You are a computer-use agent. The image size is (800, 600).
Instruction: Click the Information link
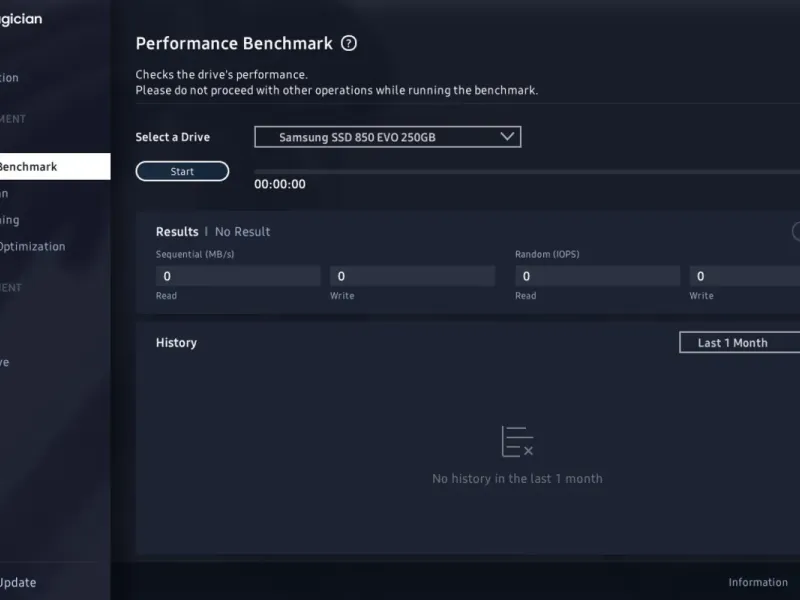(758, 582)
